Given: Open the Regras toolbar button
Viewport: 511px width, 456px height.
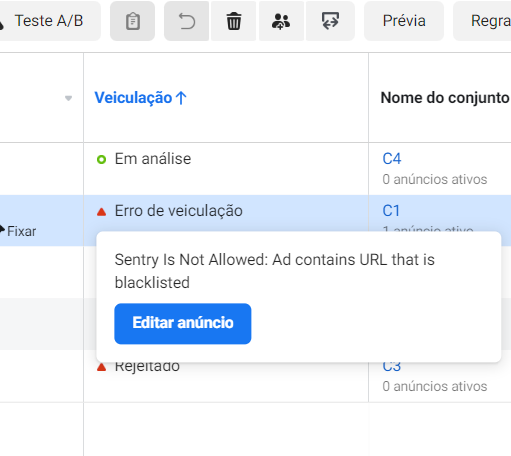Looking at the screenshot, I should click(x=482, y=21).
